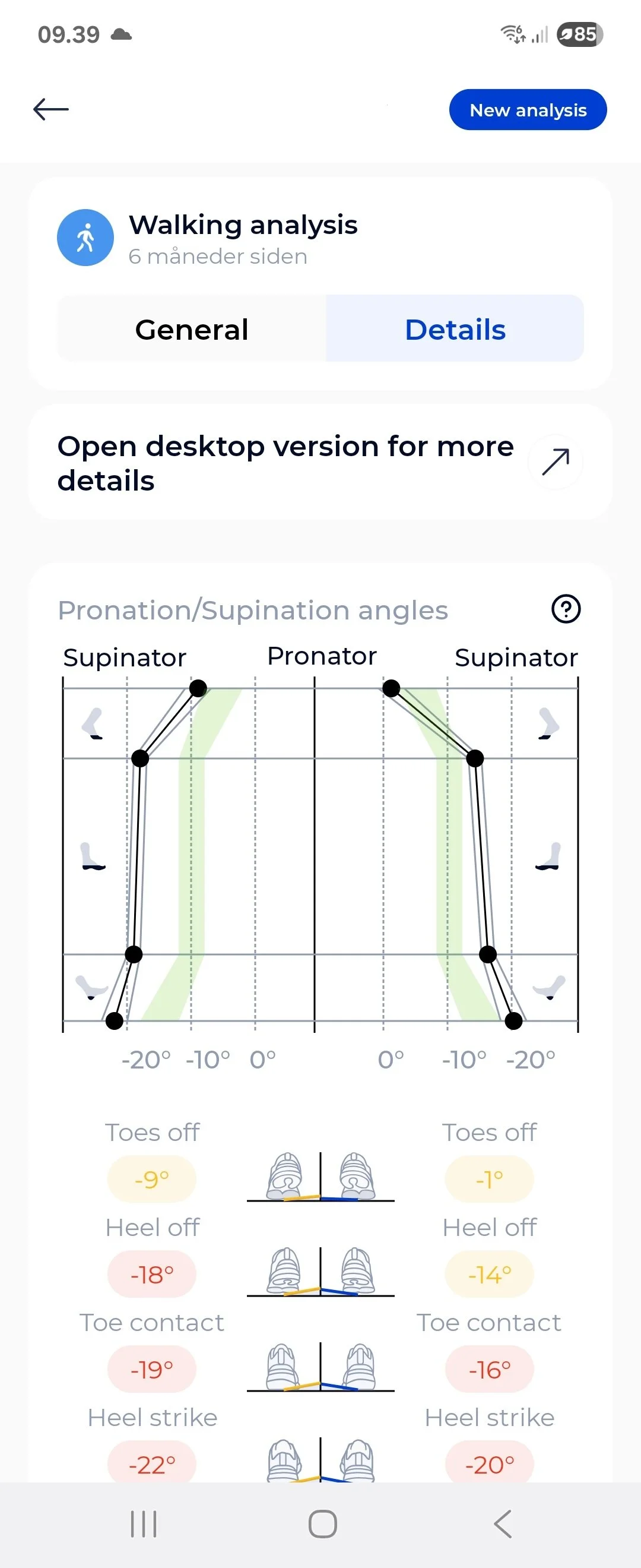
Task: Switch to the General tab
Action: [192, 328]
